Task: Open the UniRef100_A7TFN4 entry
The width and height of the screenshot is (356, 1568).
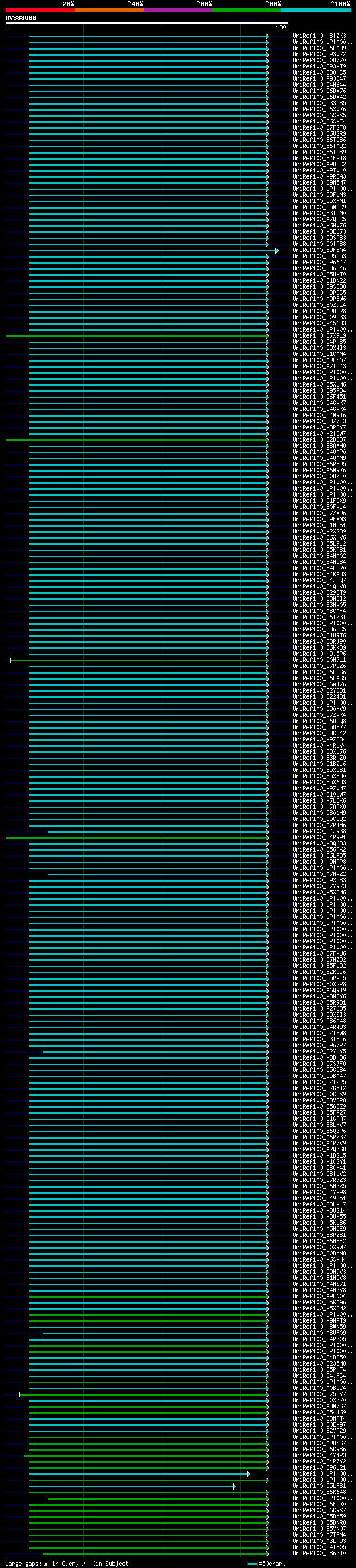Action: pyautogui.click(x=319, y=1535)
